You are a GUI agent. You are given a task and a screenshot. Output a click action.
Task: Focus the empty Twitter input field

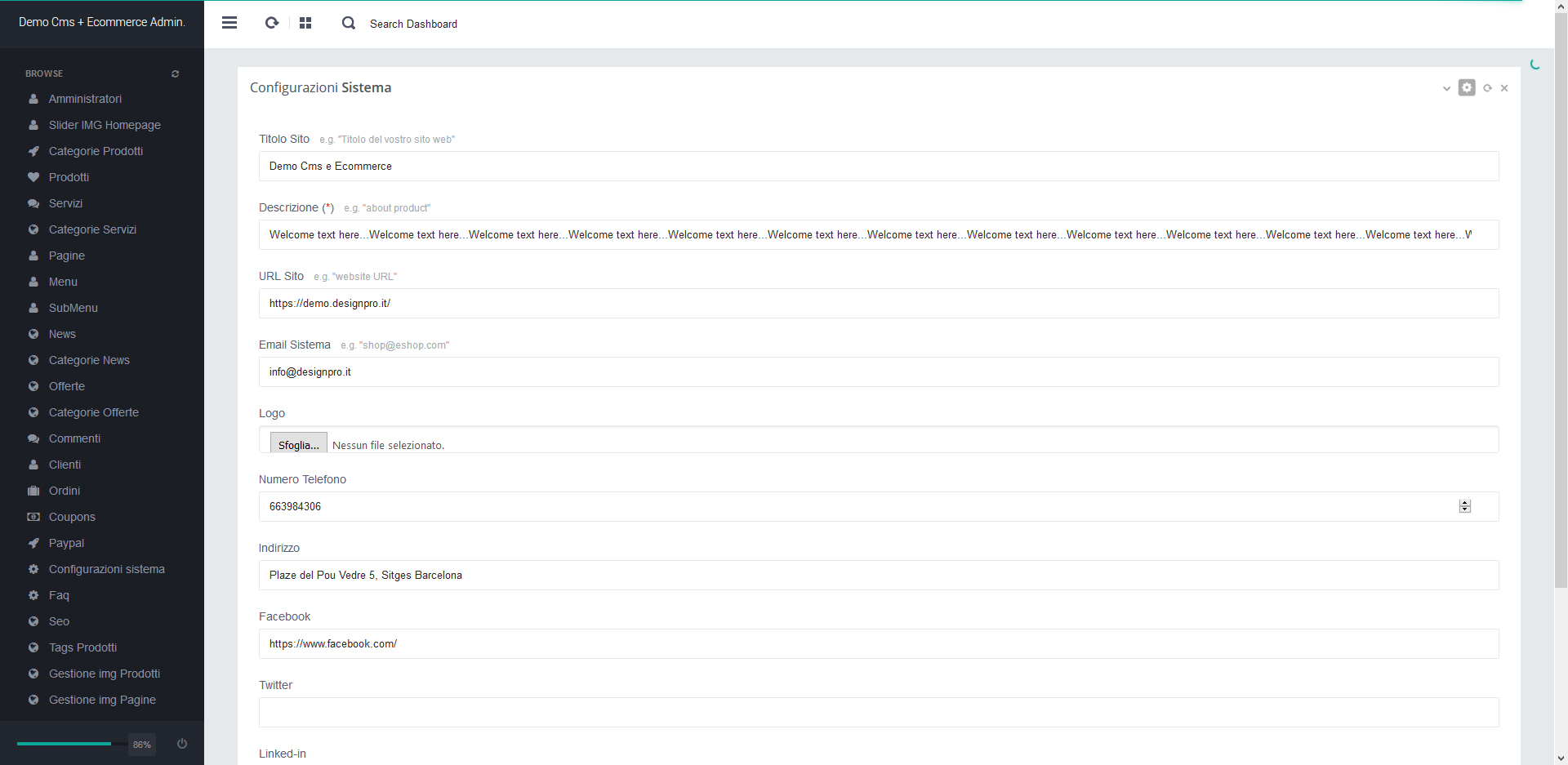tap(878, 712)
